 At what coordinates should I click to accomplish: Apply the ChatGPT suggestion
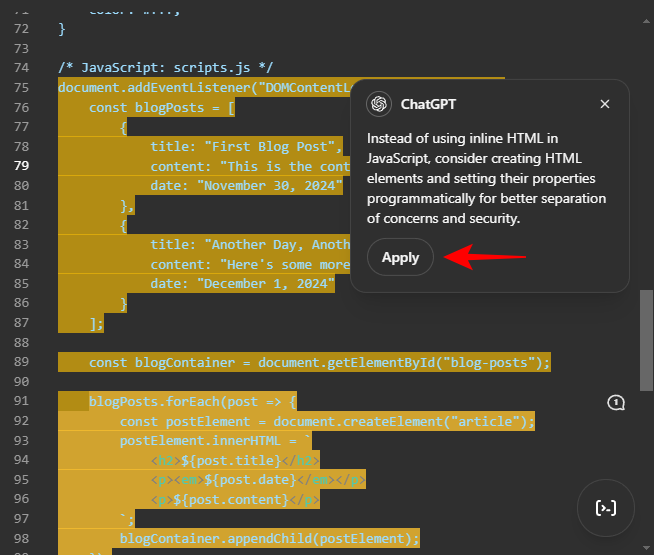pyautogui.click(x=400, y=257)
